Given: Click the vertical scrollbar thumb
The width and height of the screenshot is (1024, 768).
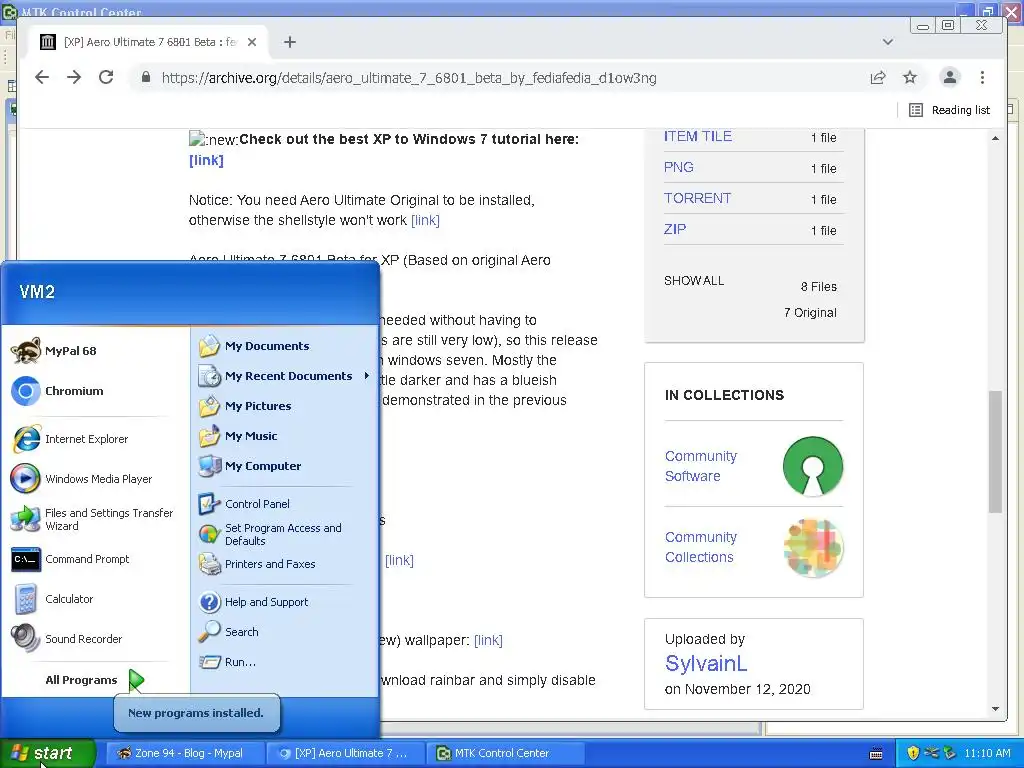Looking at the screenshot, I should (x=995, y=451).
